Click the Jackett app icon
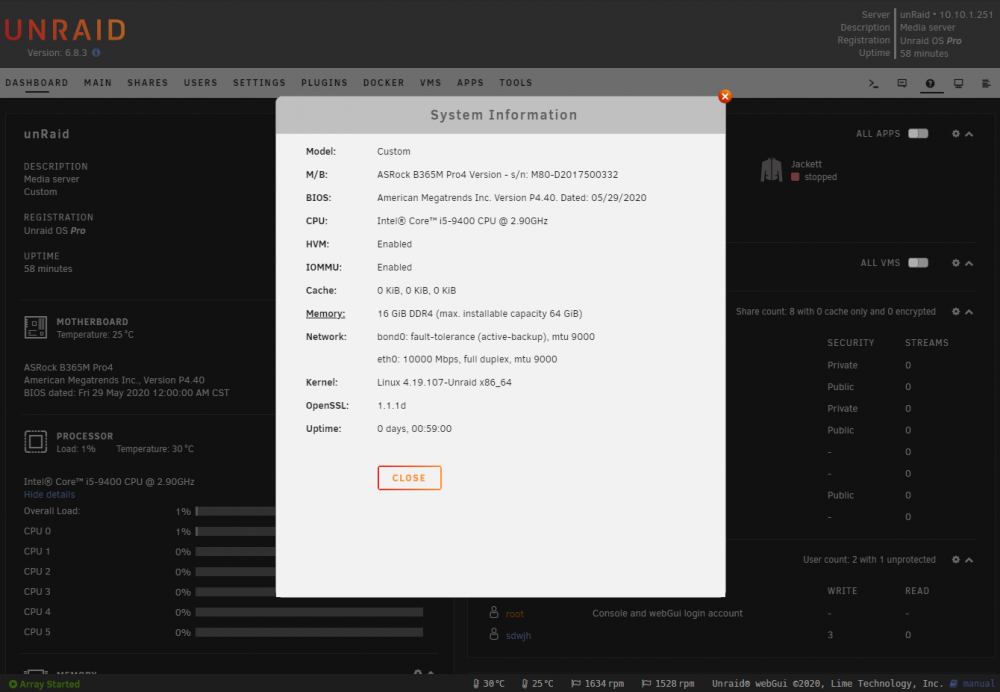 click(x=771, y=170)
